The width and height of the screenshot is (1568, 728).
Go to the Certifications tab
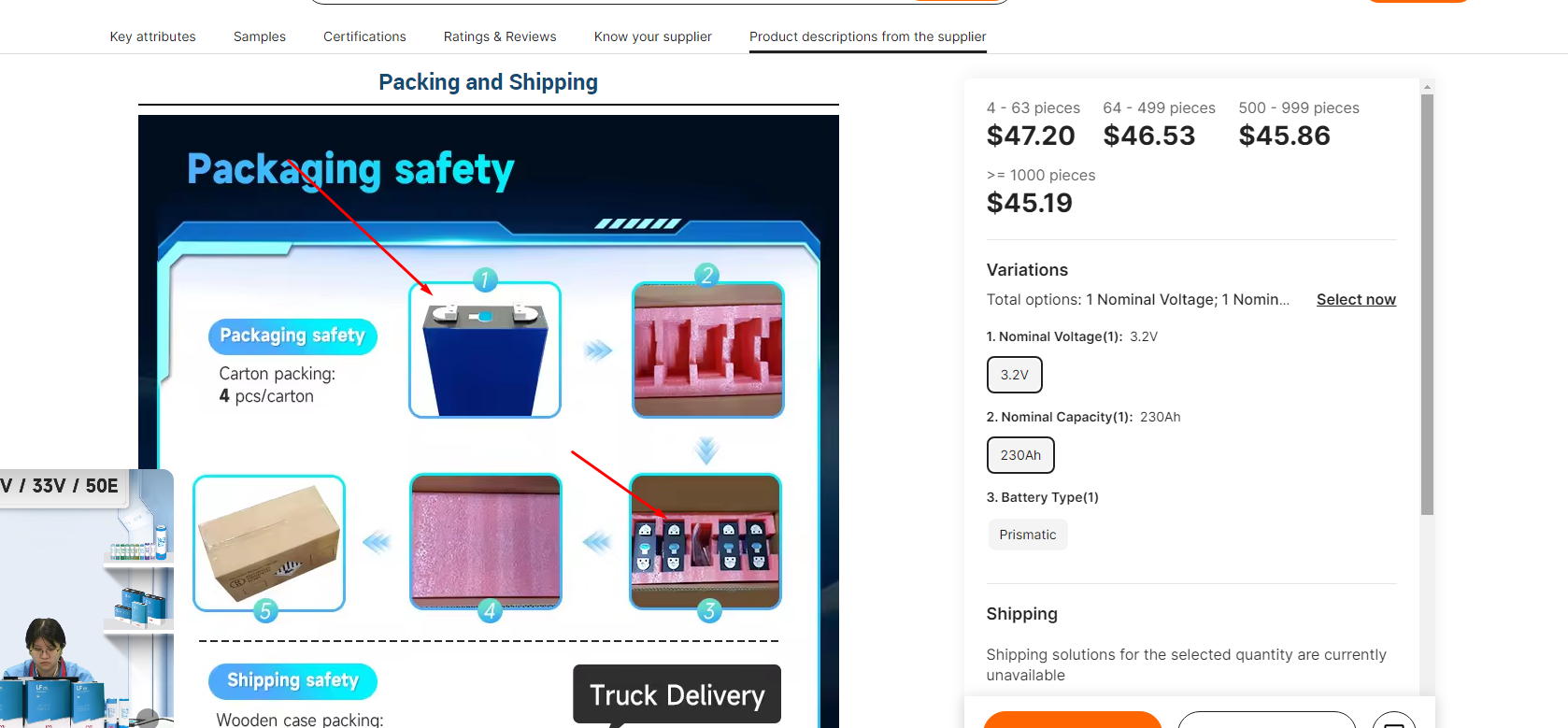pyautogui.click(x=364, y=36)
